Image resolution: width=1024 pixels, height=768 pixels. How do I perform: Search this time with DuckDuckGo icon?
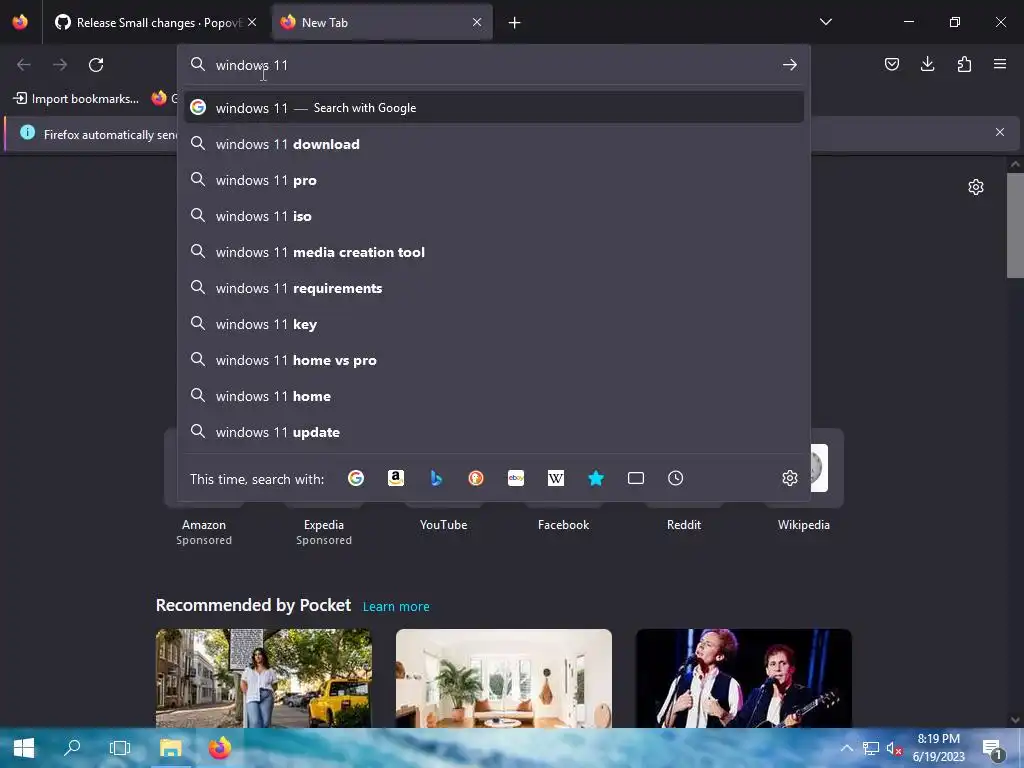pos(476,479)
